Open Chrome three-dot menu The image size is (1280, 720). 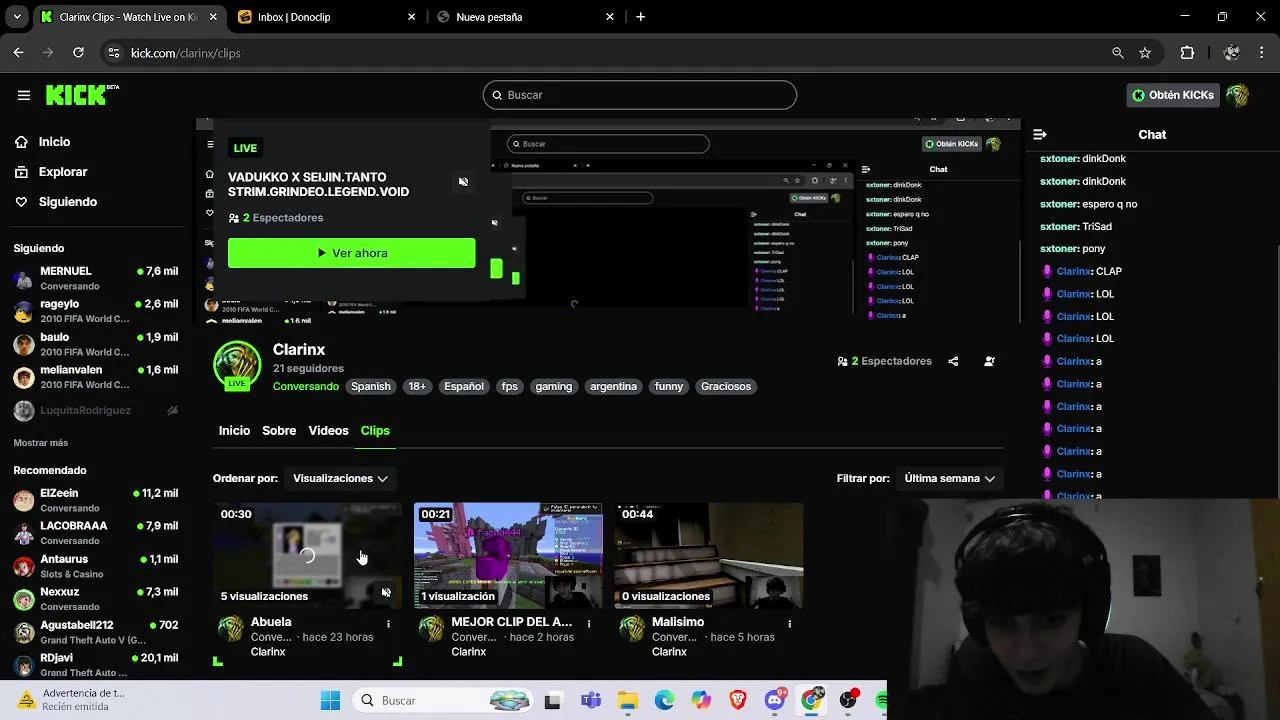(1262, 53)
